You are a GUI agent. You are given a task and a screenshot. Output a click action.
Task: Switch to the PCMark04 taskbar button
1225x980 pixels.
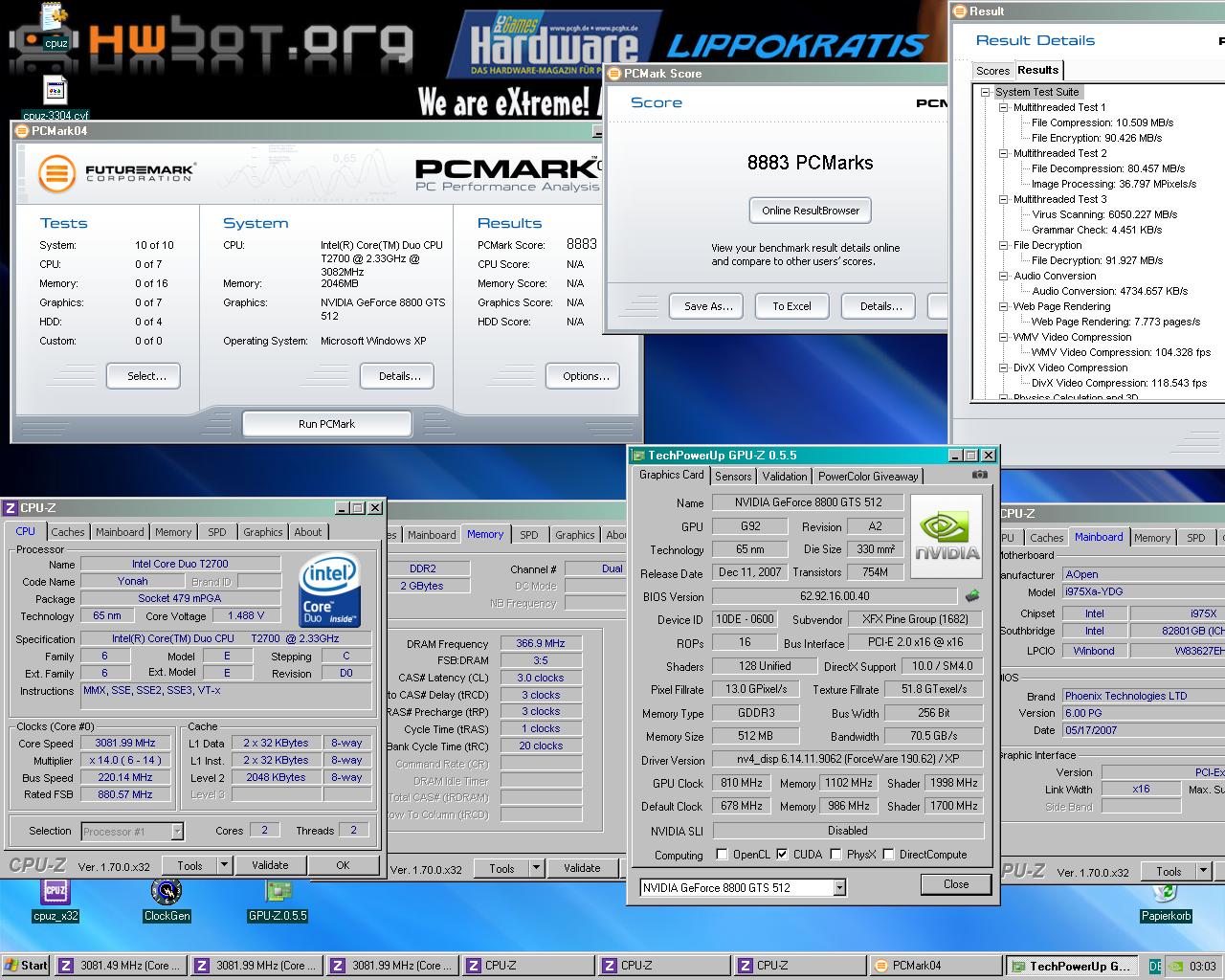click(x=935, y=966)
